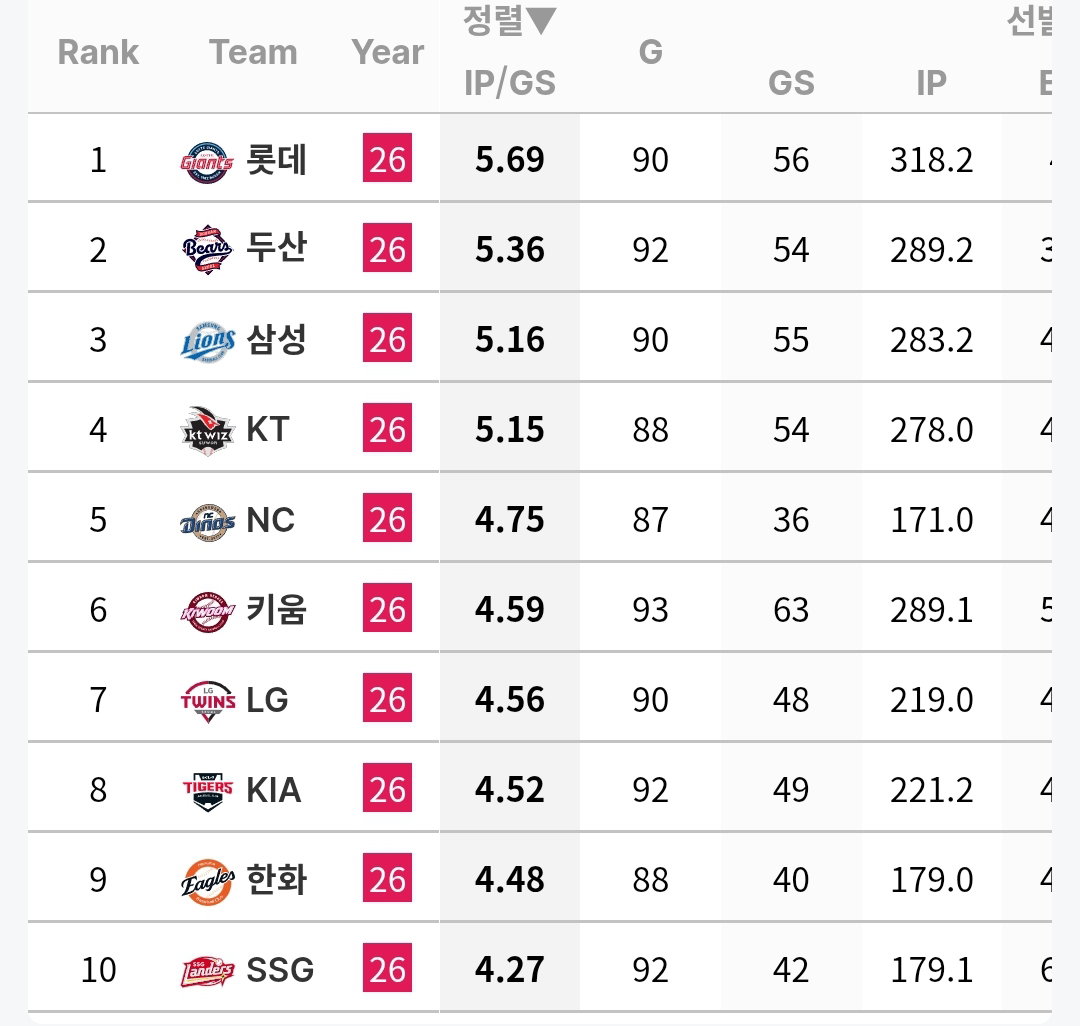Sort table by IP/GS column header
The image size is (1080, 1026).
pyautogui.click(x=510, y=83)
